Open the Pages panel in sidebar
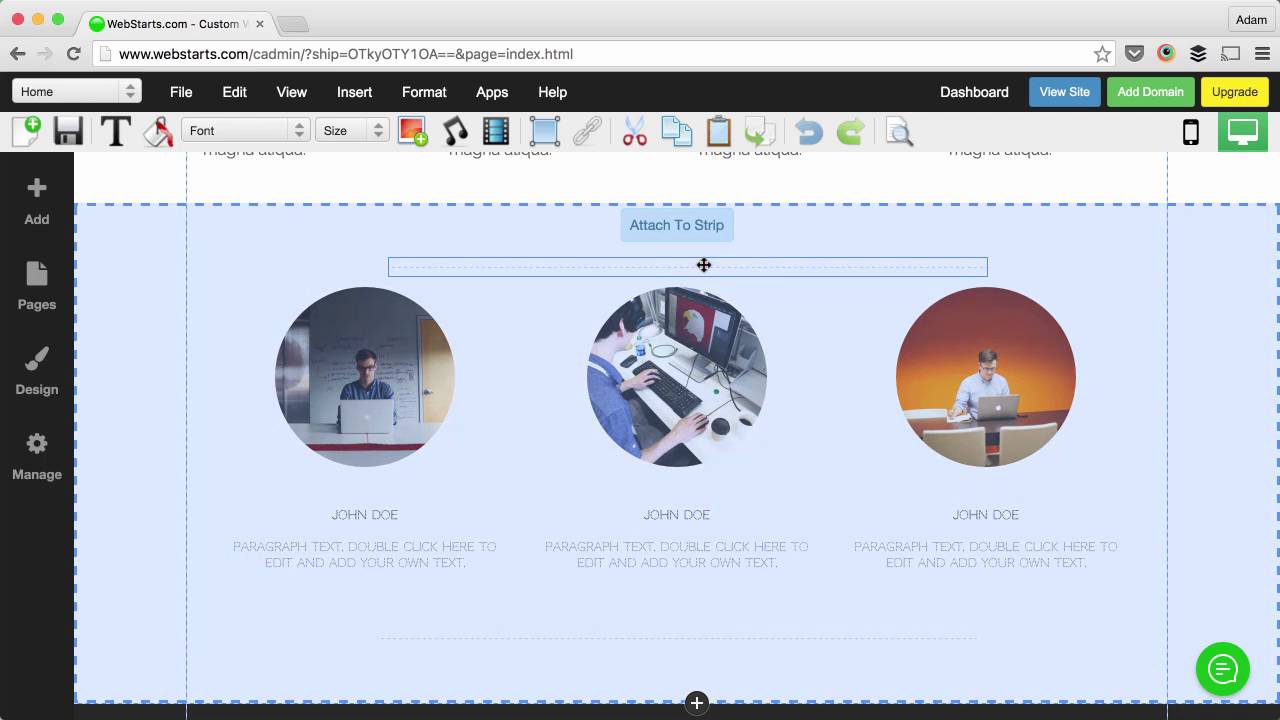 pos(37,286)
